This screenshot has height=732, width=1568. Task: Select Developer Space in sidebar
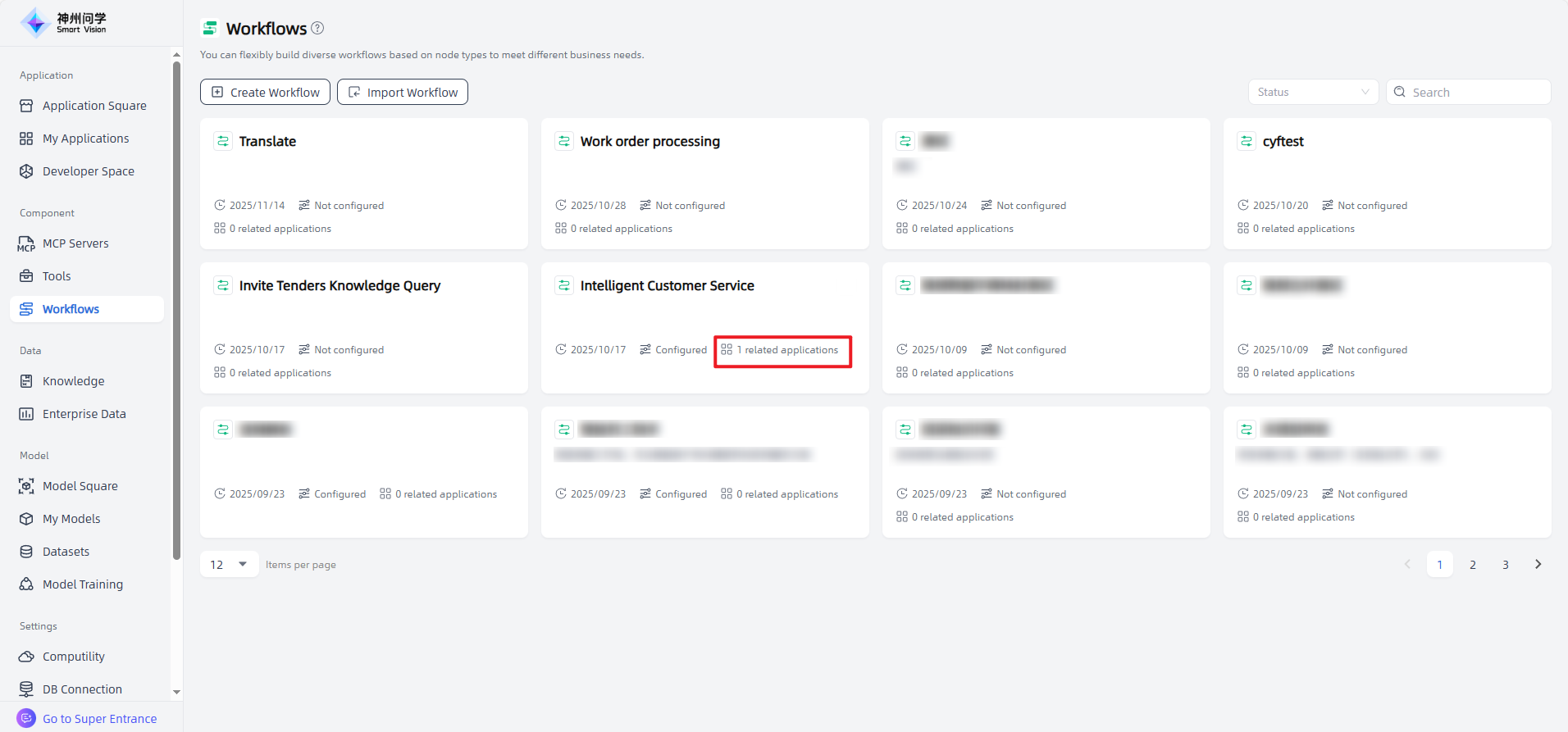point(88,171)
